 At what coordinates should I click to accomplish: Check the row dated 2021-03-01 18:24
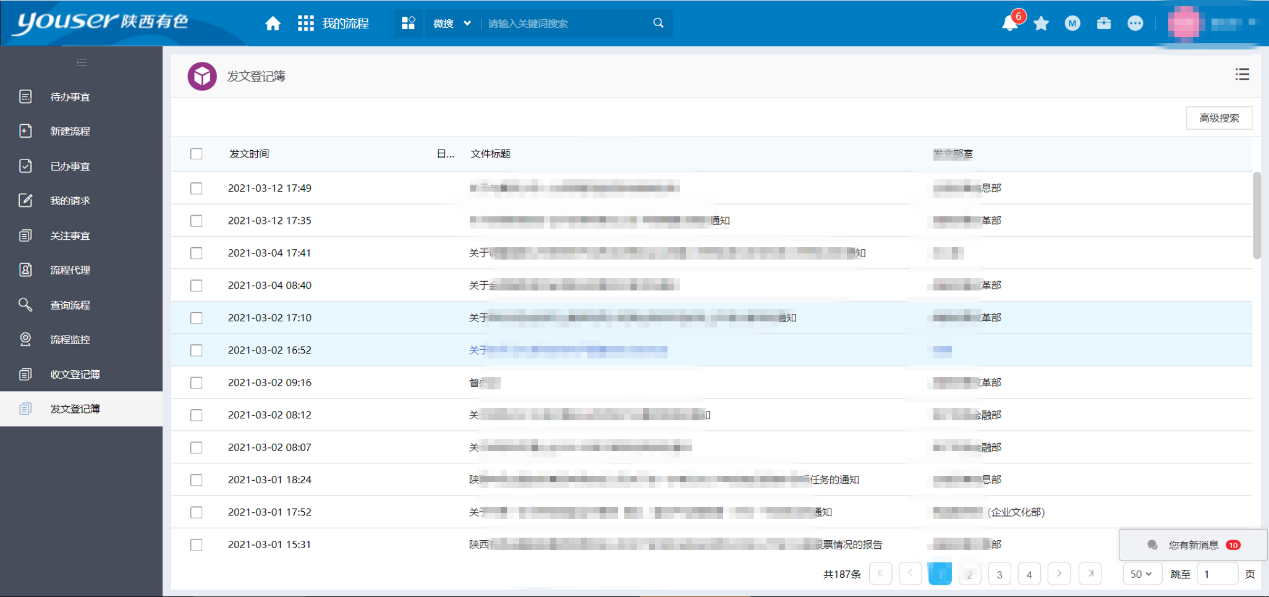pos(196,480)
